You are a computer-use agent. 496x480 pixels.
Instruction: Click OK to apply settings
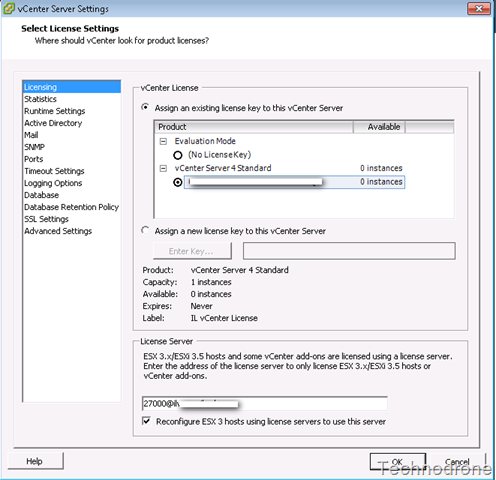397,462
